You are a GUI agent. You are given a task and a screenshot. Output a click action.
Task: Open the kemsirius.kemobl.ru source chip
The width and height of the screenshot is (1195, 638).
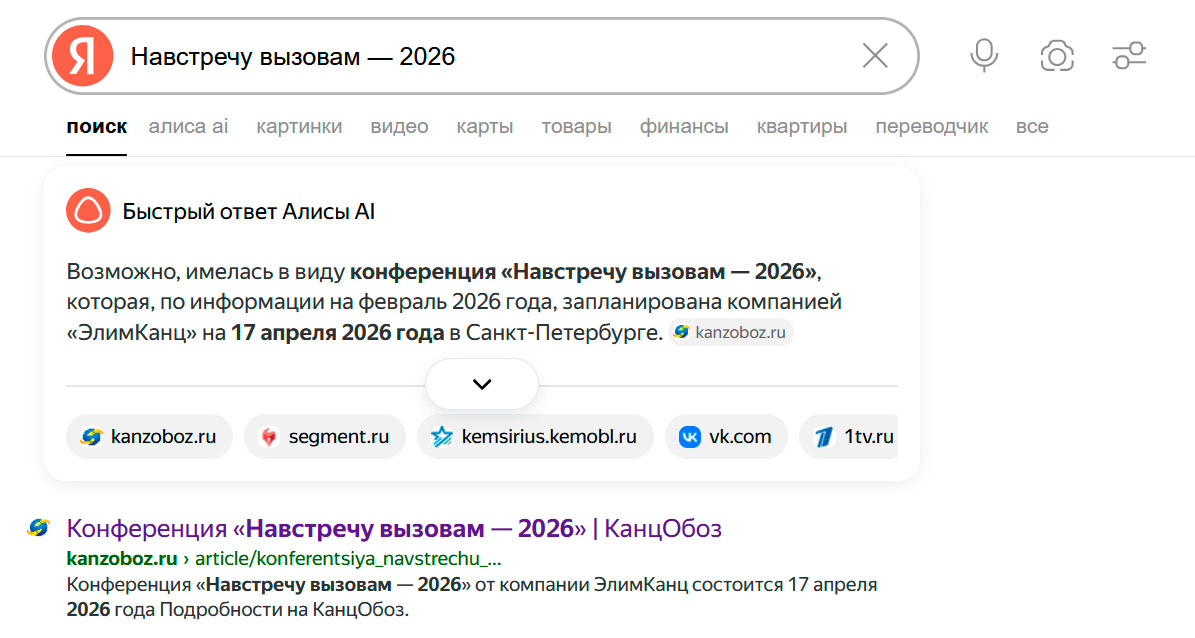pos(535,437)
